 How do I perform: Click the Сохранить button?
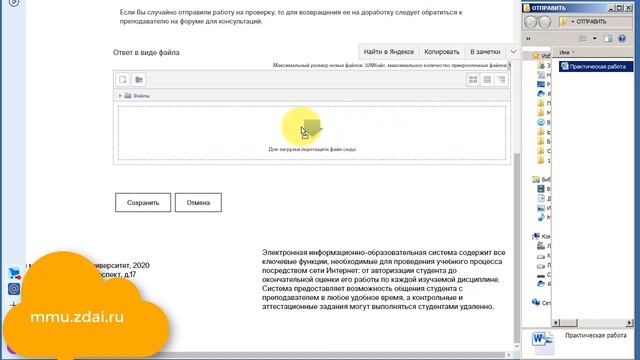pos(143,202)
